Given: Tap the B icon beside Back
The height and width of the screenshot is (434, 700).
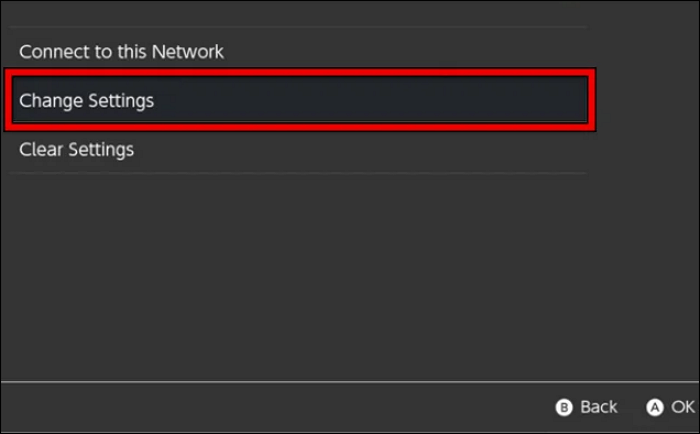Looking at the screenshot, I should coord(564,408).
